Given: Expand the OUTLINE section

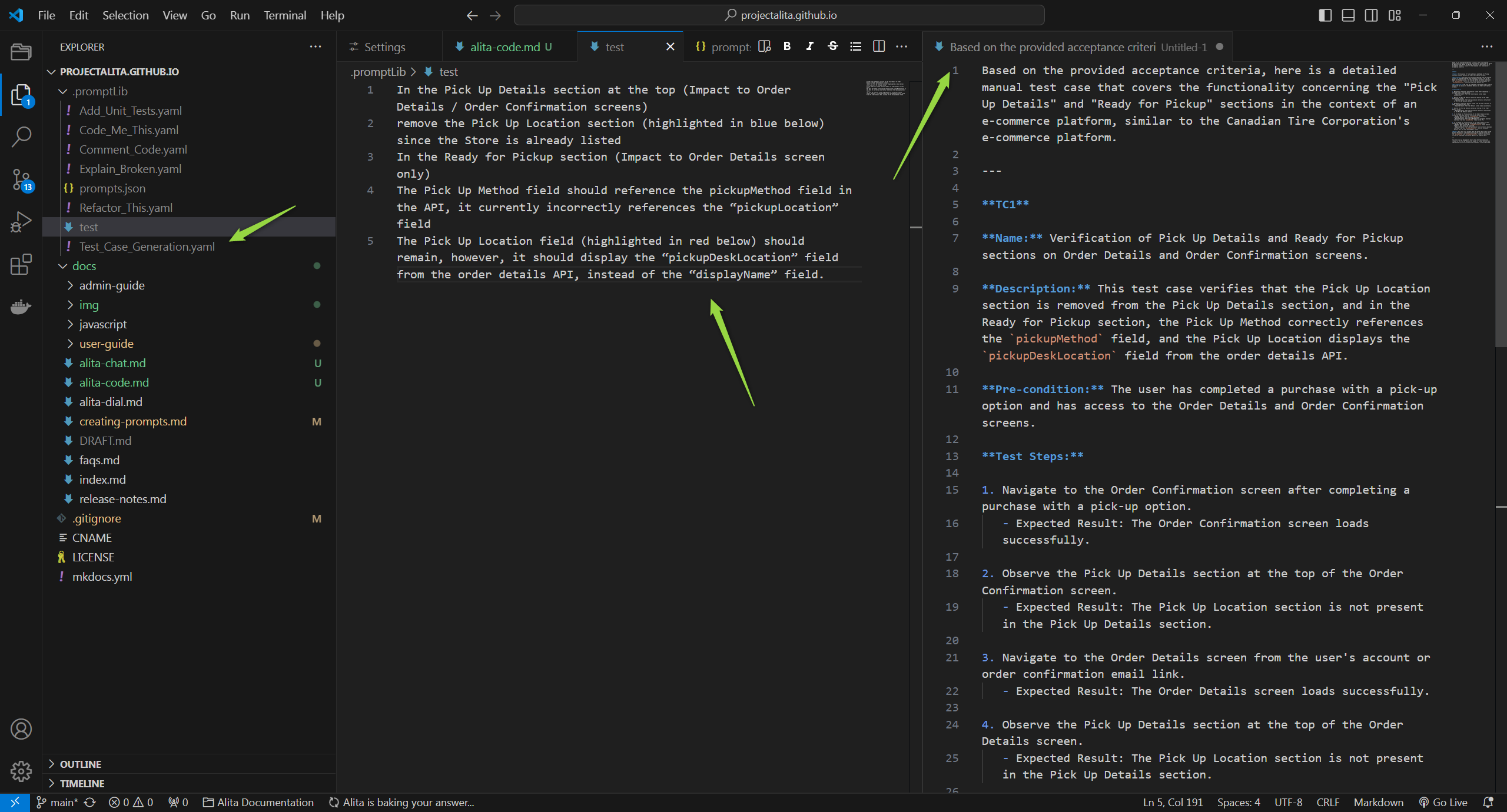Looking at the screenshot, I should 190,764.
